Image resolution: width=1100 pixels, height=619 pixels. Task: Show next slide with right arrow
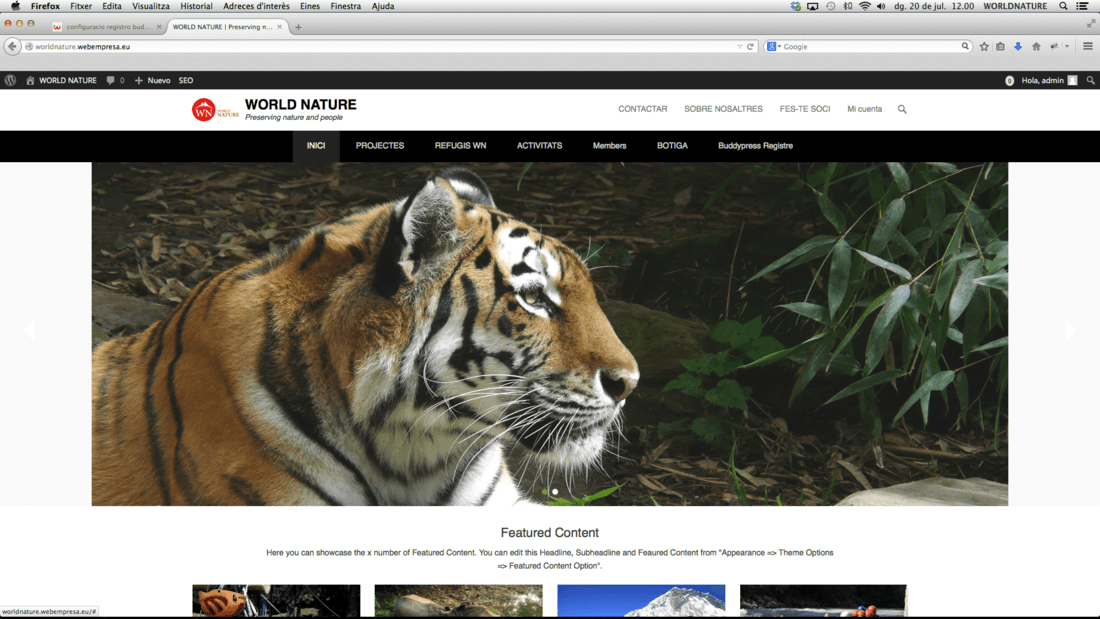[1070, 331]
